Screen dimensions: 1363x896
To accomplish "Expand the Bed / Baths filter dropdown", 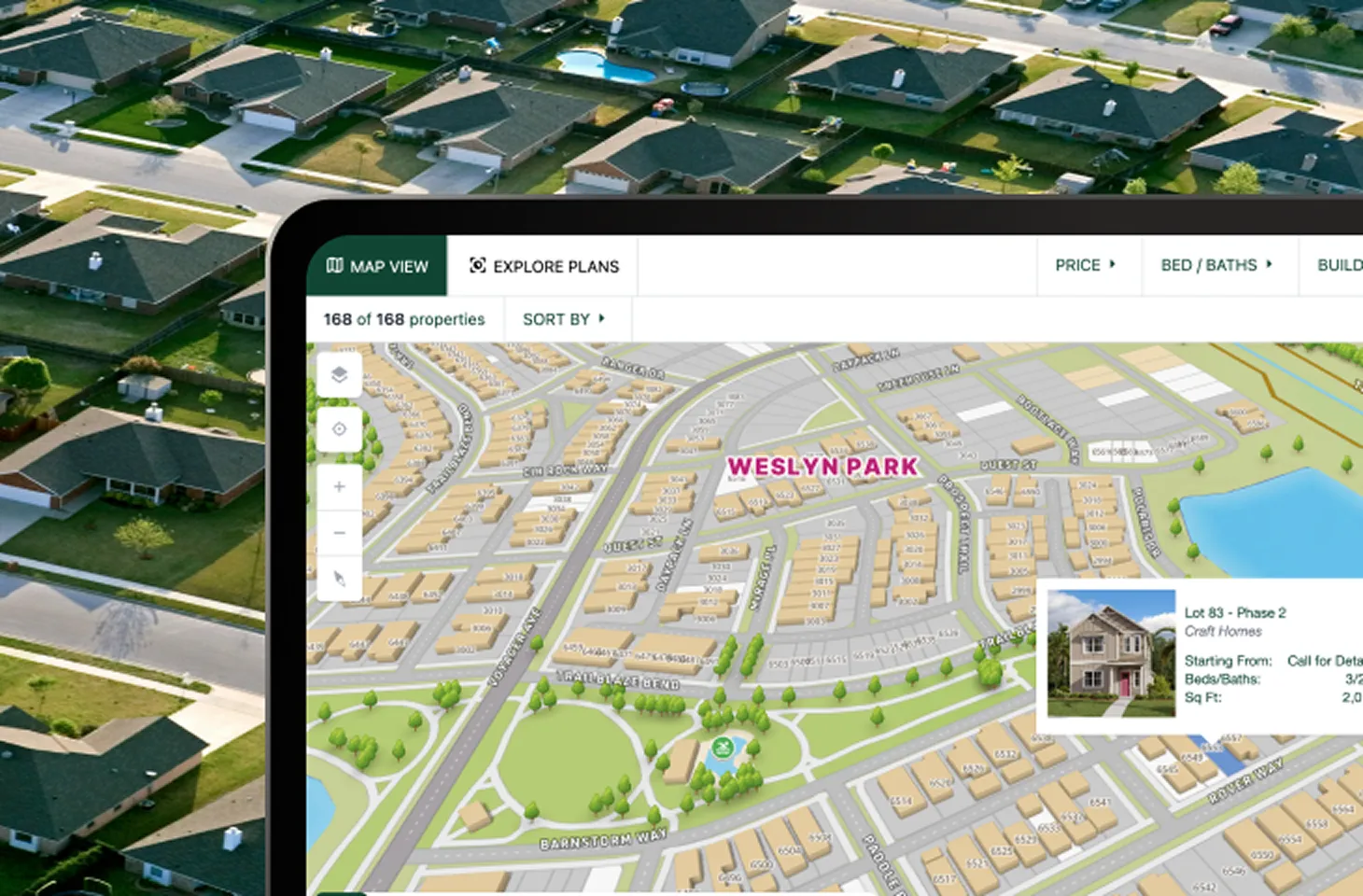I will coord(1216,265).
